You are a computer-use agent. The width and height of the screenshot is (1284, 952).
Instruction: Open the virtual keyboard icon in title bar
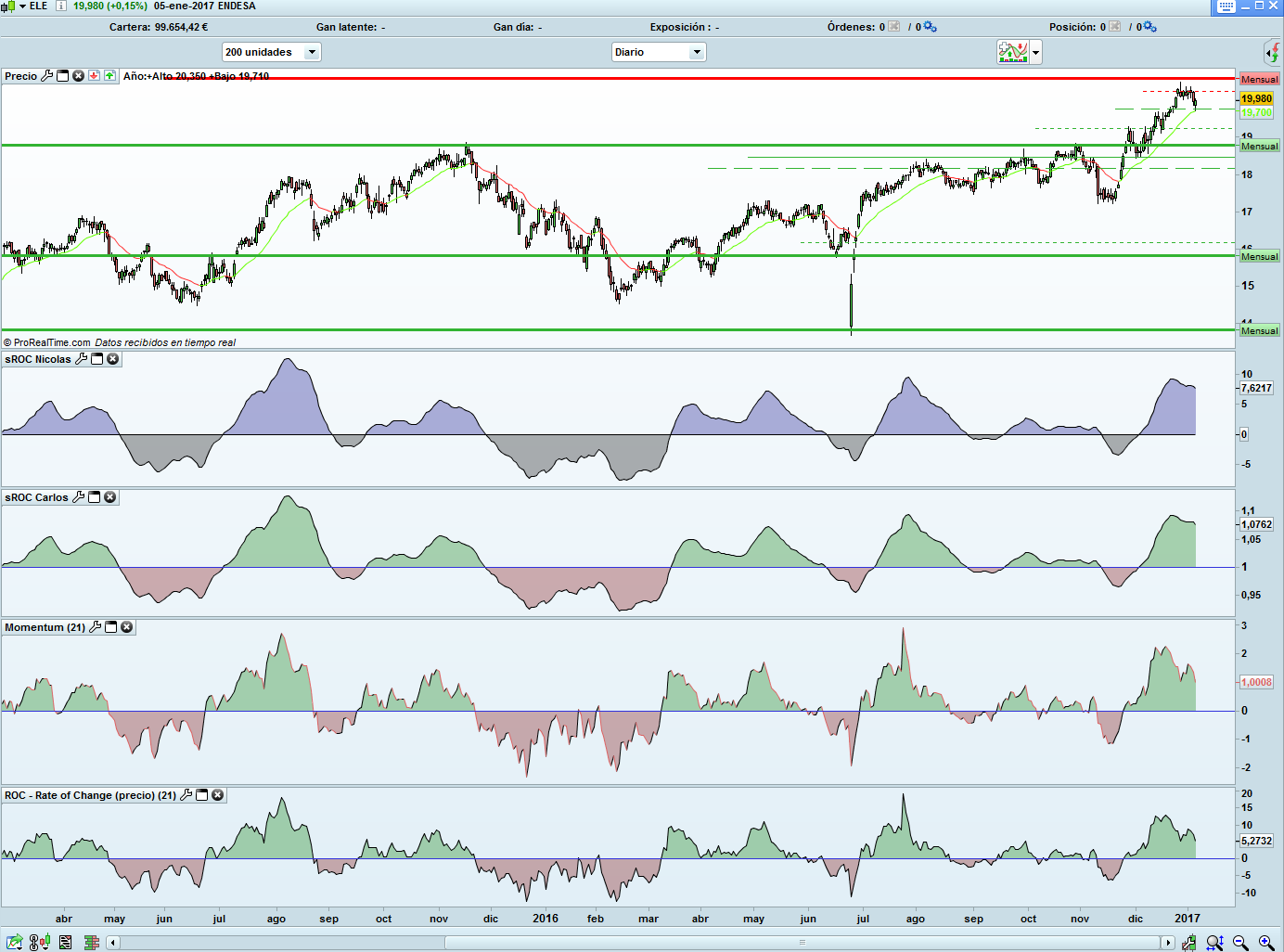pyautogui.click(x=1226, y=6)
